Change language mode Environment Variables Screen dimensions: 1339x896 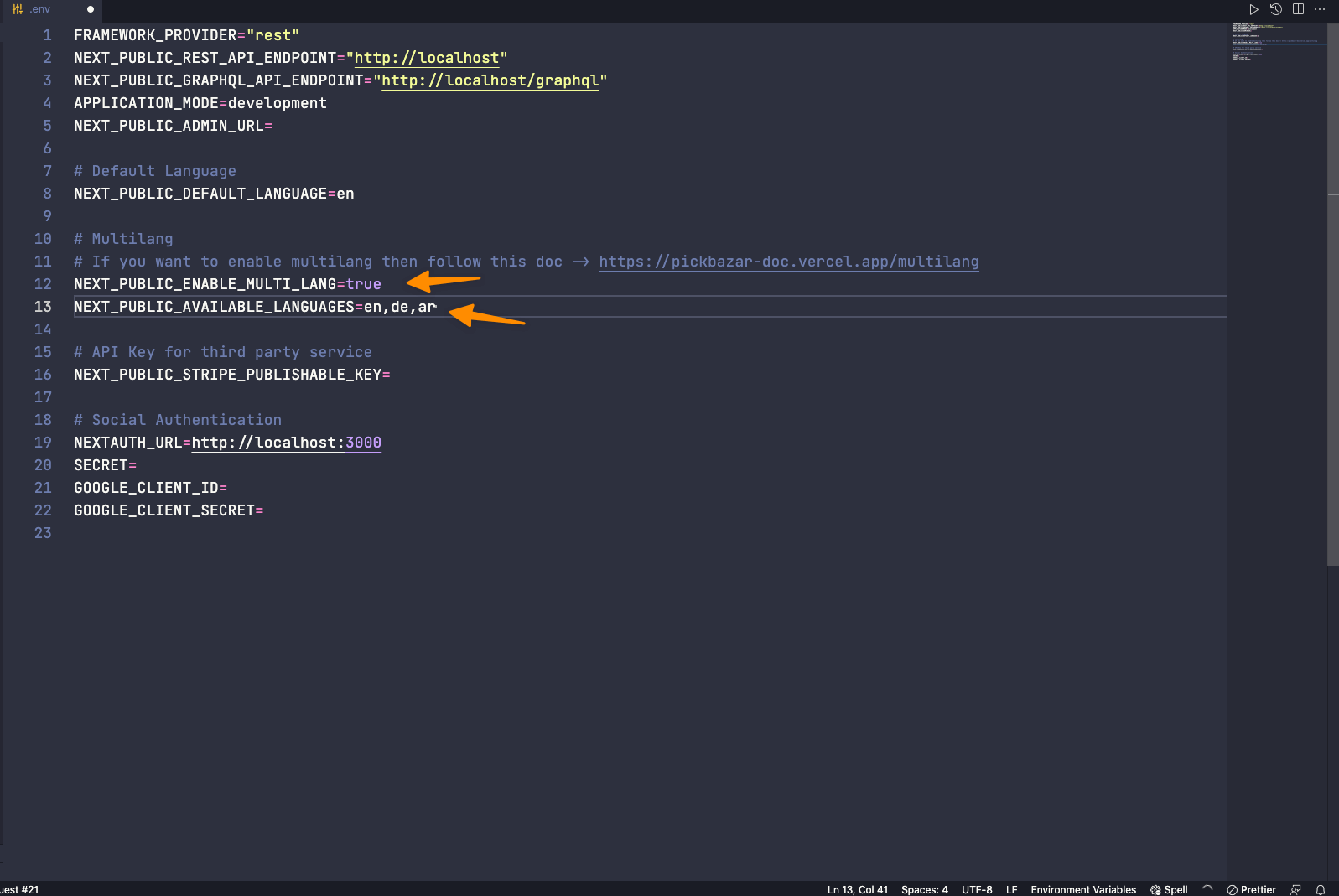(x=1083, y=889)
